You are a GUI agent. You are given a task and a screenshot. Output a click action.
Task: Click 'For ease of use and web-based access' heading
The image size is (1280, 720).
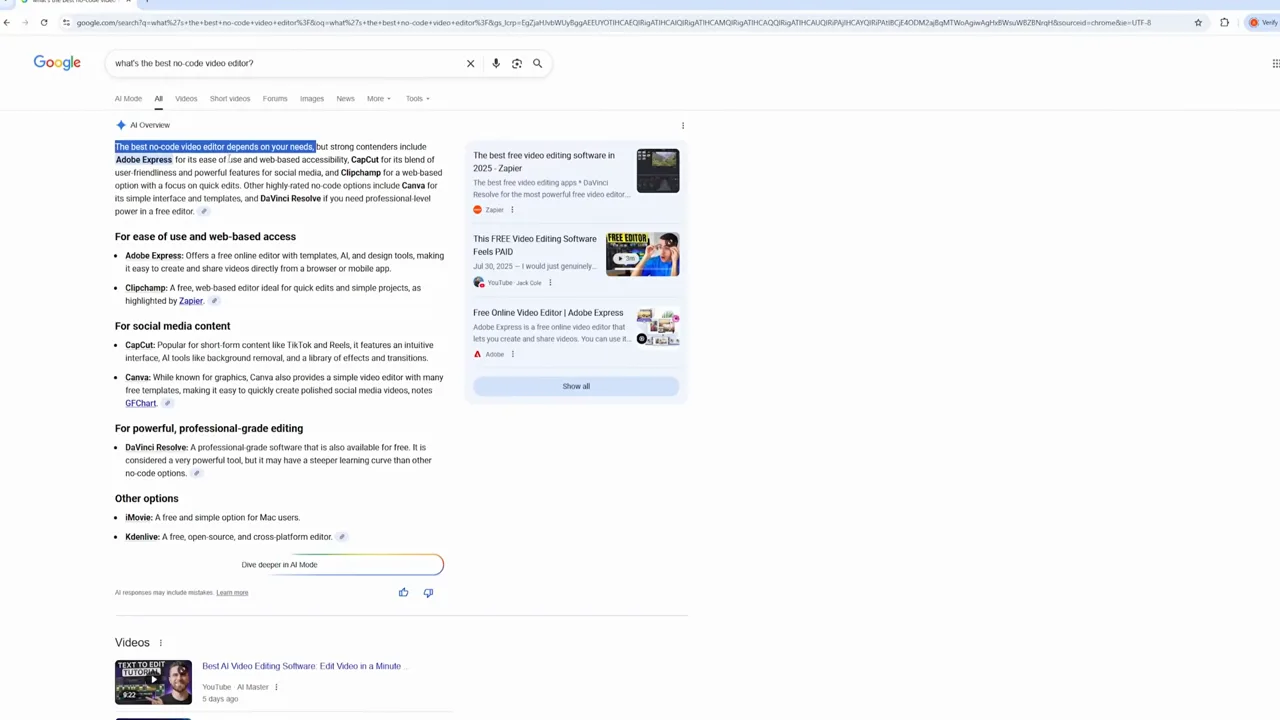point(205,237)
